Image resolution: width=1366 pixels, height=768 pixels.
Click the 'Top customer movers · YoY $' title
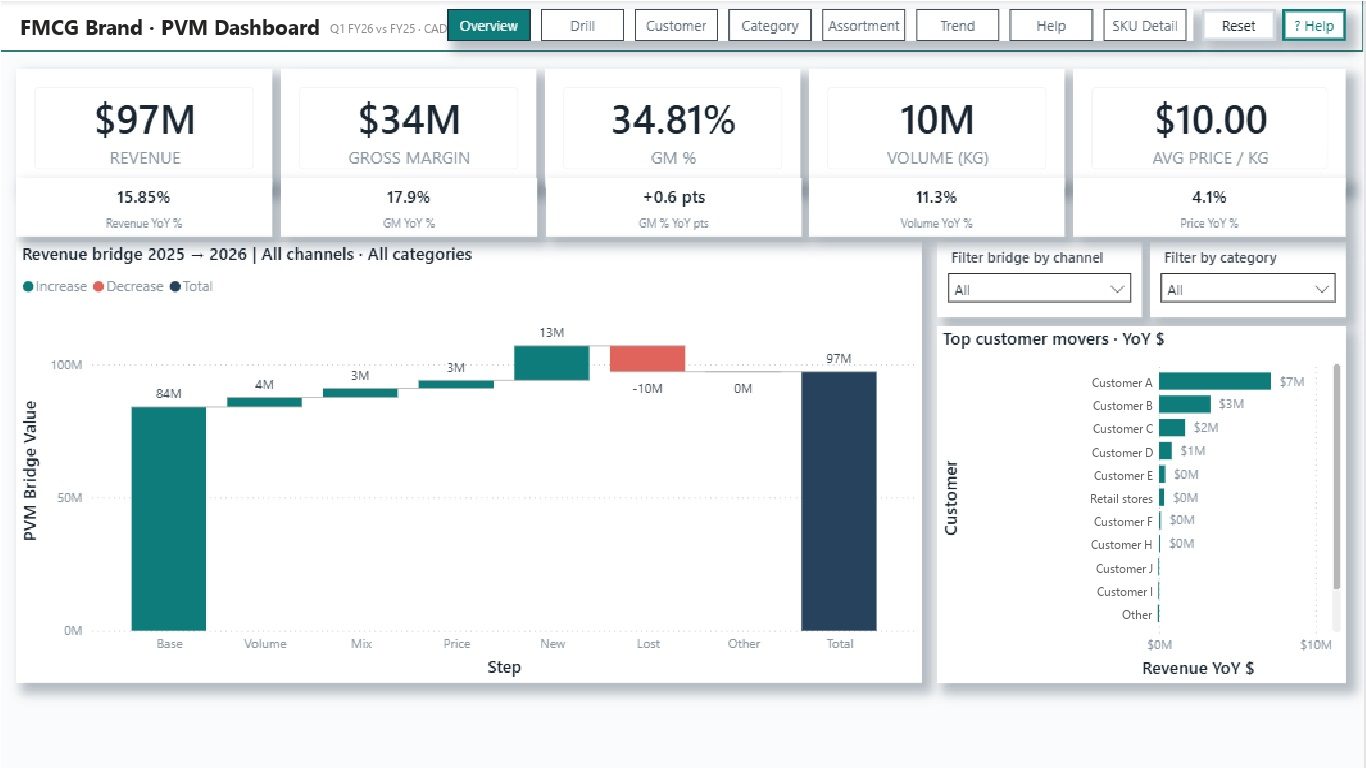tap(1053, 340)
